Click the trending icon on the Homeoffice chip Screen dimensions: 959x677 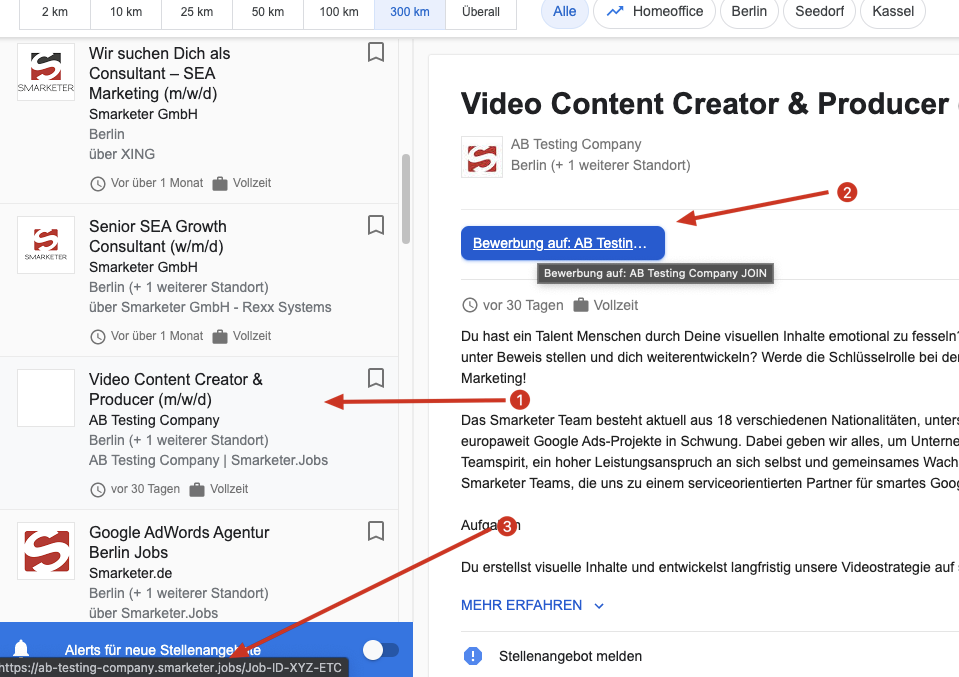[x=615, y=11]
